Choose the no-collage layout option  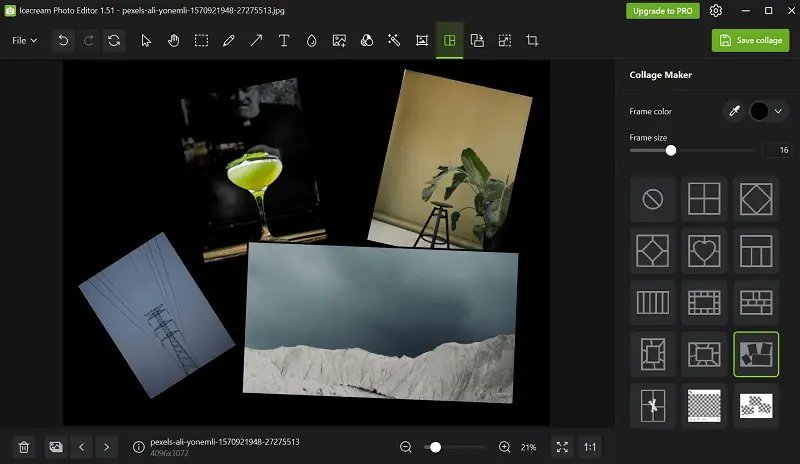click(x=652, y=199)
